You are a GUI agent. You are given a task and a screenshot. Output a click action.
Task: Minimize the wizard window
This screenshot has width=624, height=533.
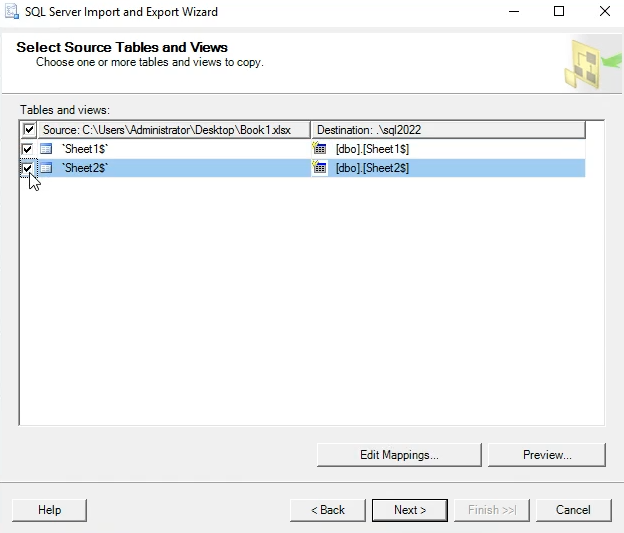point(514,12)
